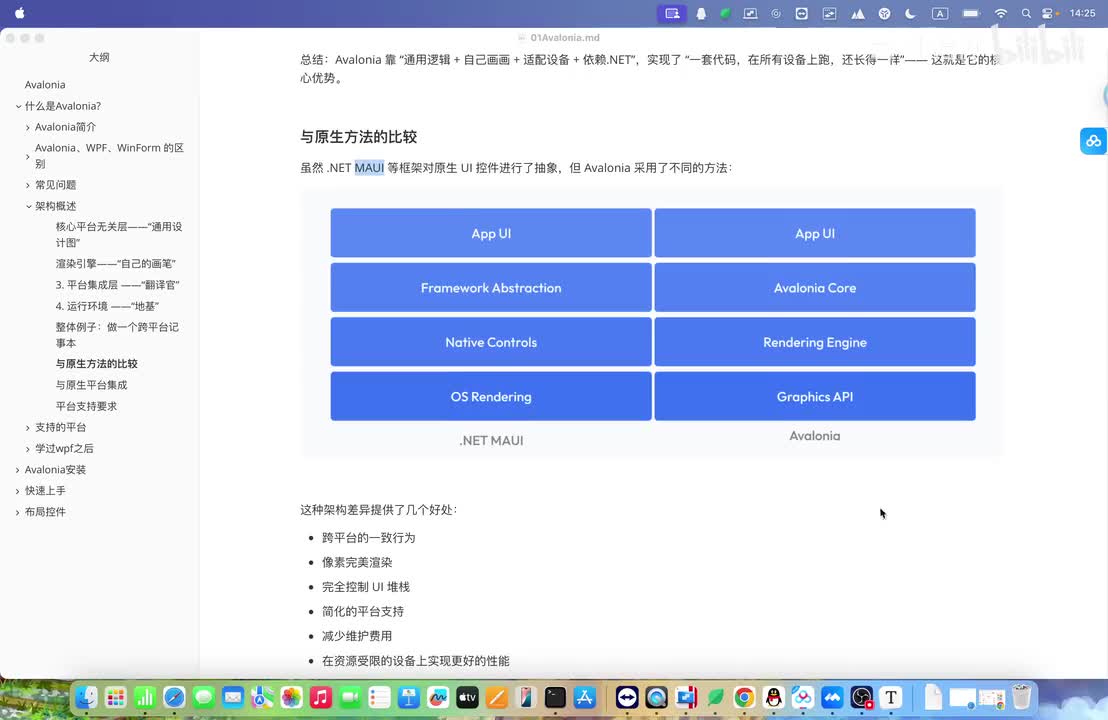
Task: Open Google Chrome from the Dock
Action: click(x=744, y=698)
